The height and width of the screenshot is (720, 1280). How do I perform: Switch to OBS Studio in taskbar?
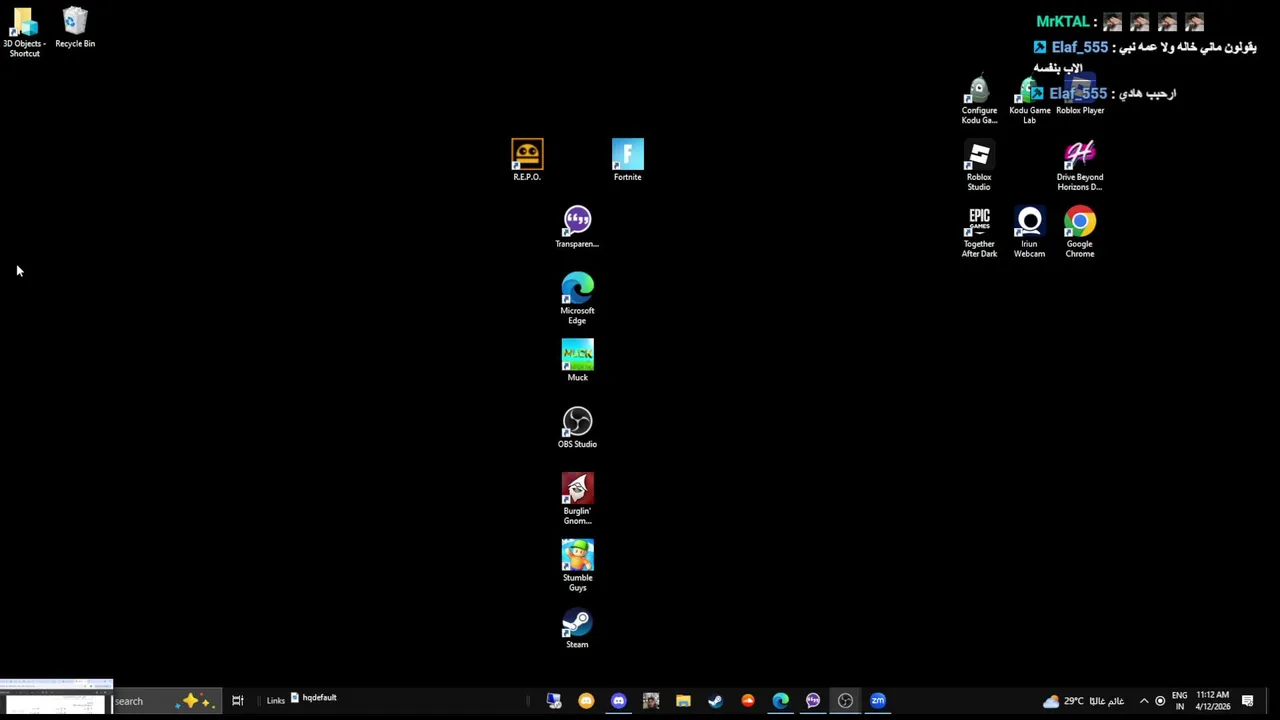click(845, 701)
